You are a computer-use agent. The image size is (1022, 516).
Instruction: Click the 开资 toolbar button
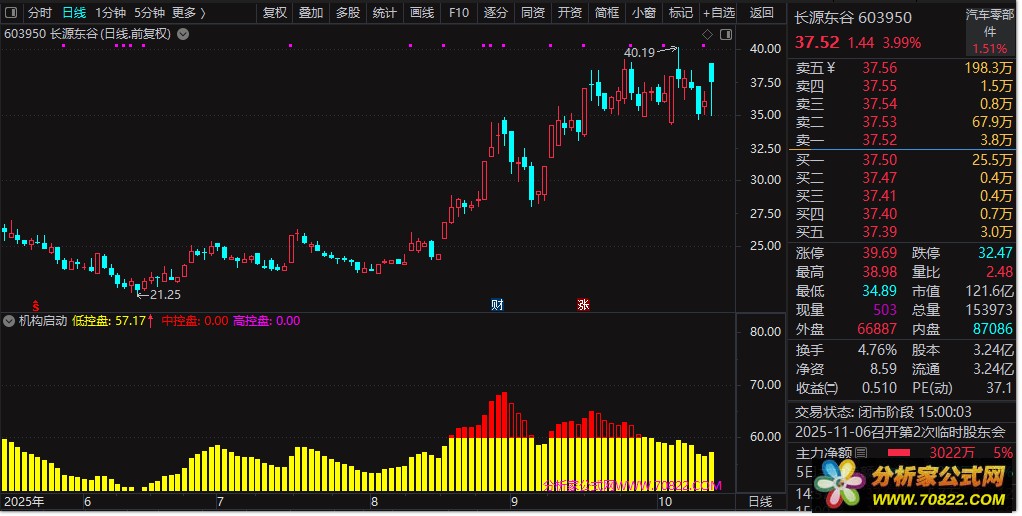point(570,12)
